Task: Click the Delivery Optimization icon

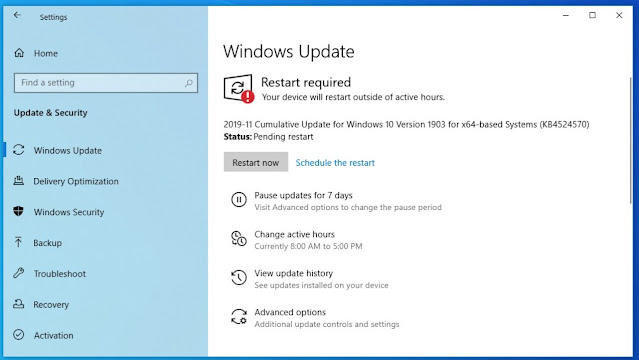Action: point(19,181)
